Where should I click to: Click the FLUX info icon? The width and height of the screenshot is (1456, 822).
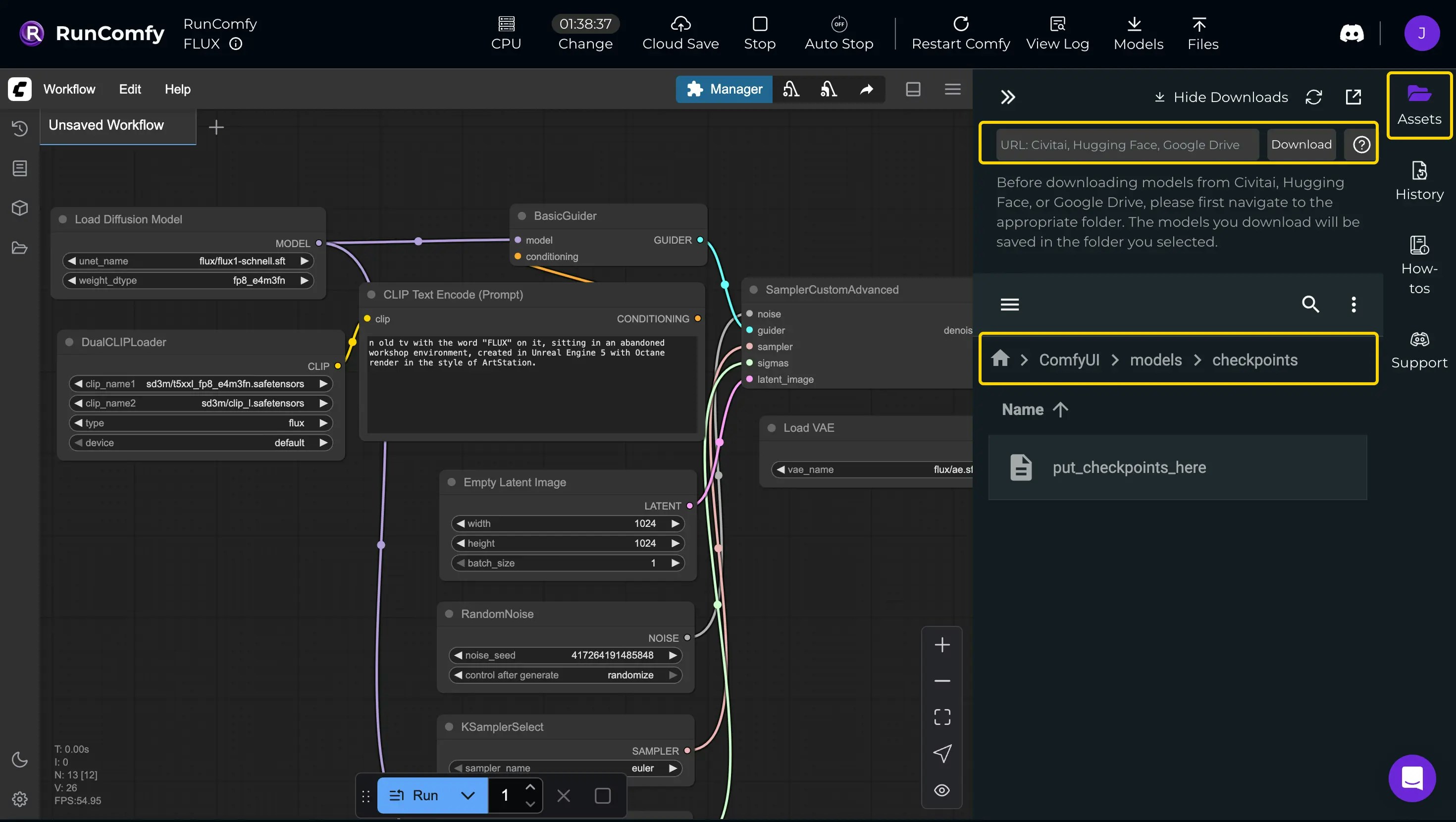pos(236,44)
